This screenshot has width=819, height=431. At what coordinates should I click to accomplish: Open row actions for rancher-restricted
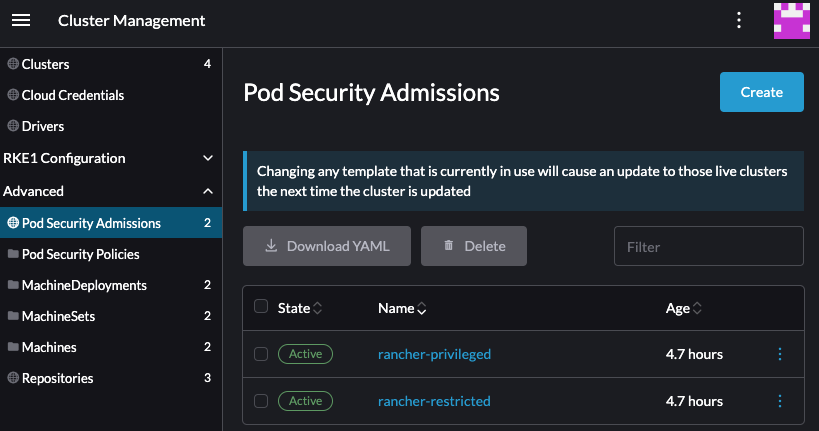click(780, 401)
